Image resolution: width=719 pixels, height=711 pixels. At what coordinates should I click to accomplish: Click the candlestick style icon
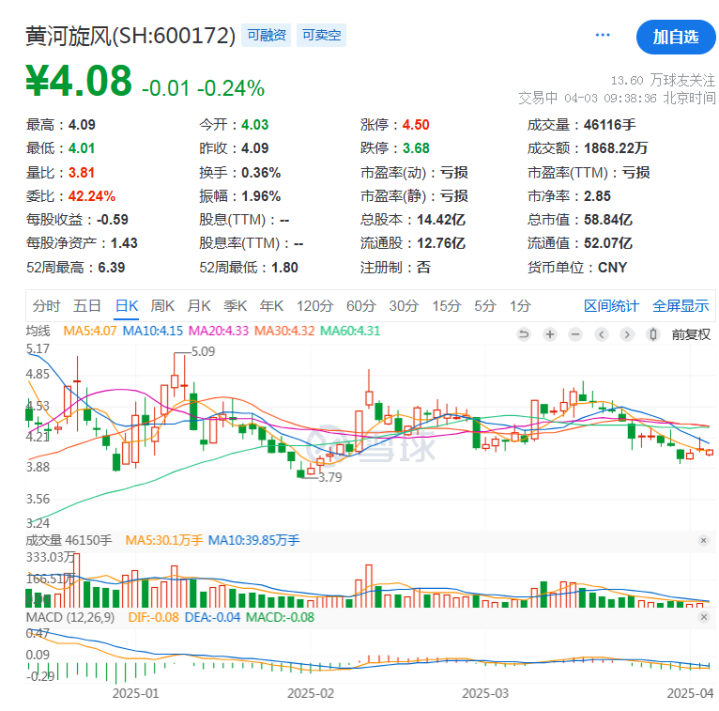653,334
